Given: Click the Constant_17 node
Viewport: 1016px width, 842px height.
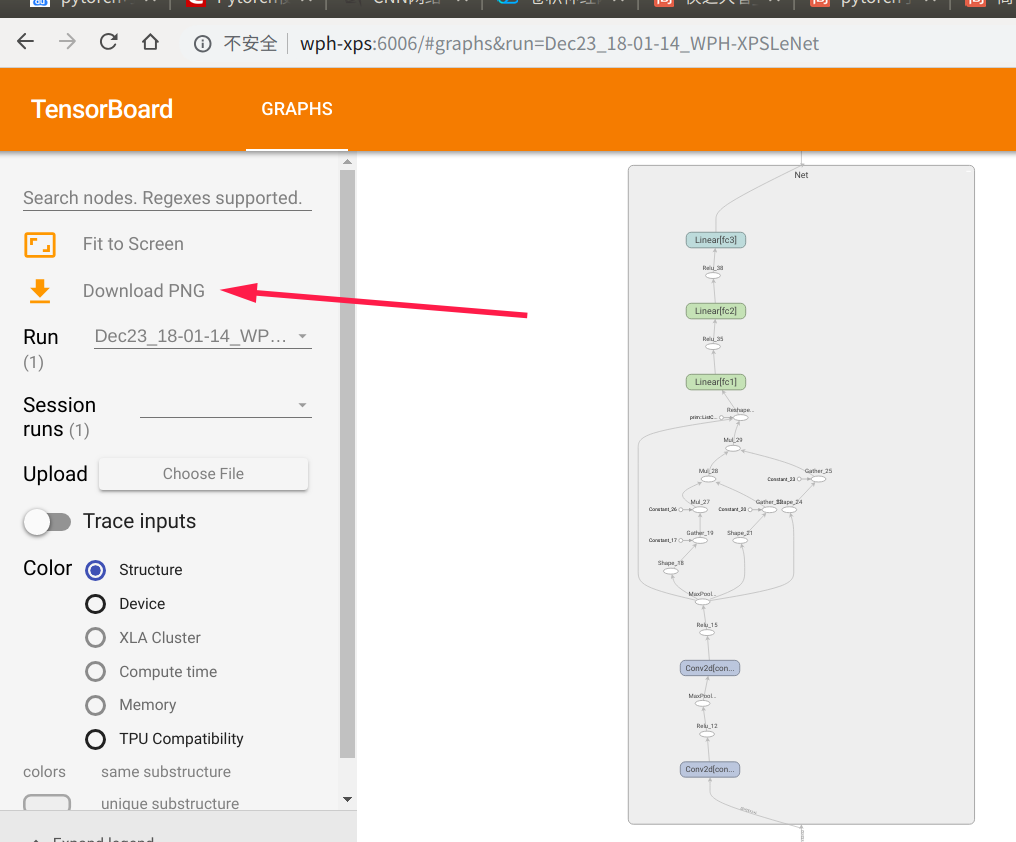Looking at the screenshot, I should 680,541.
